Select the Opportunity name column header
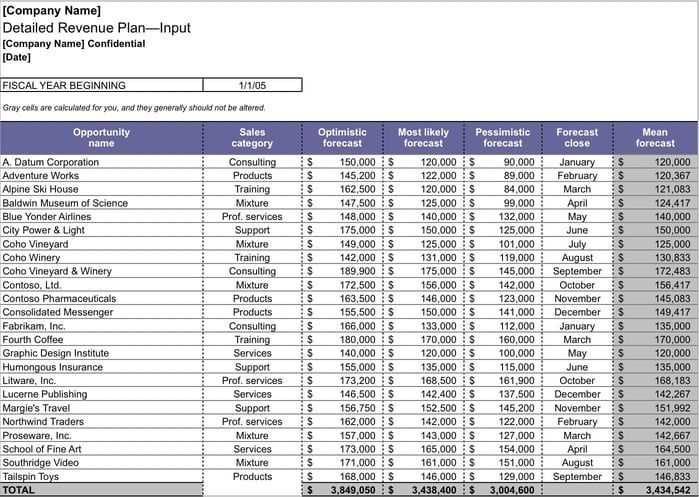This screenshot has width=699, height=497. (x=101, y=137)
